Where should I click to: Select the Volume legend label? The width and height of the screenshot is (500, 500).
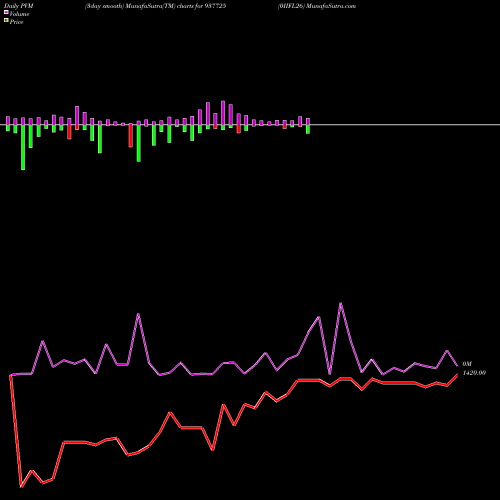(x=19, y=14)
